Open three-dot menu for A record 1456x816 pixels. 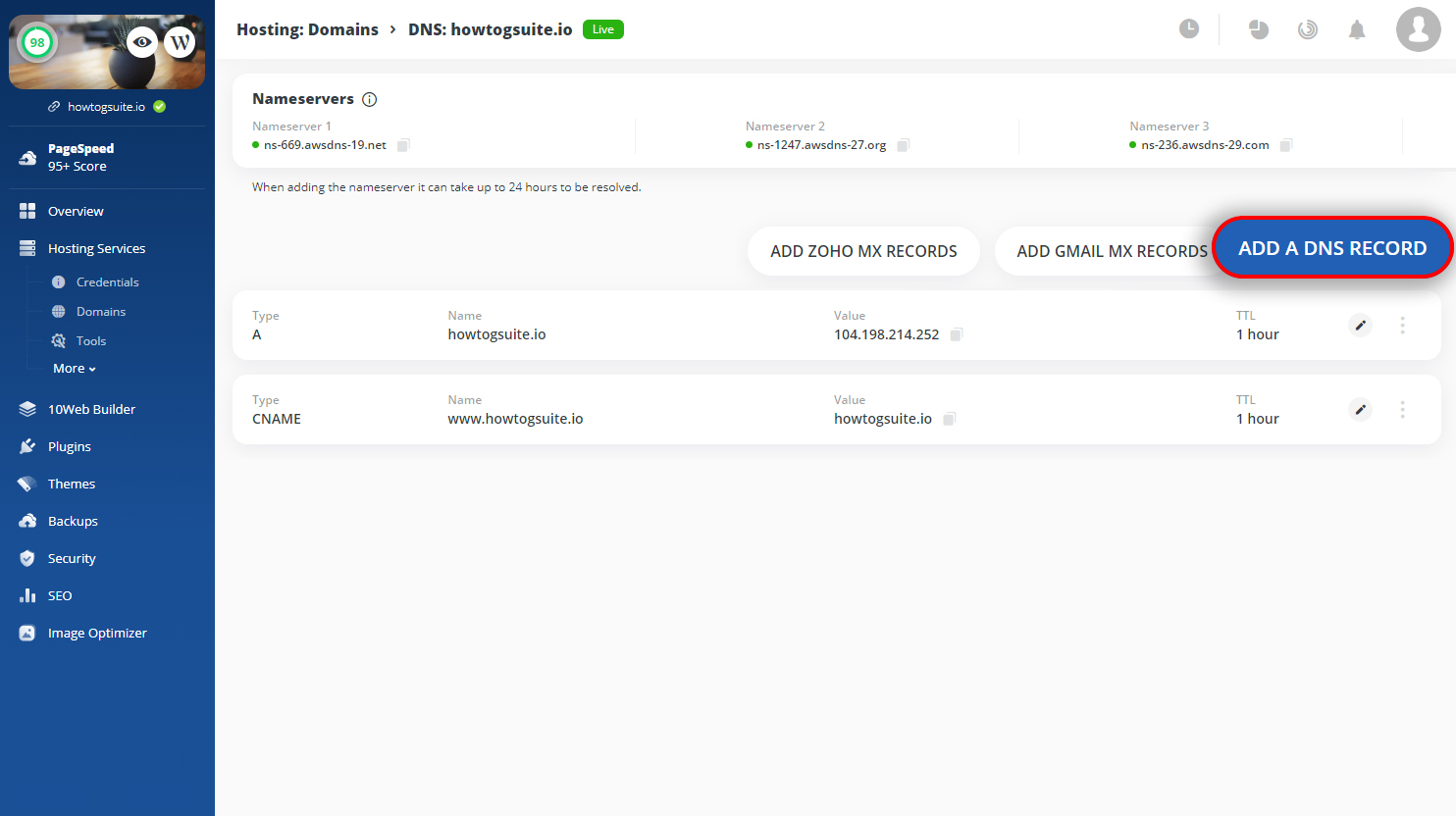point(1402,325)
